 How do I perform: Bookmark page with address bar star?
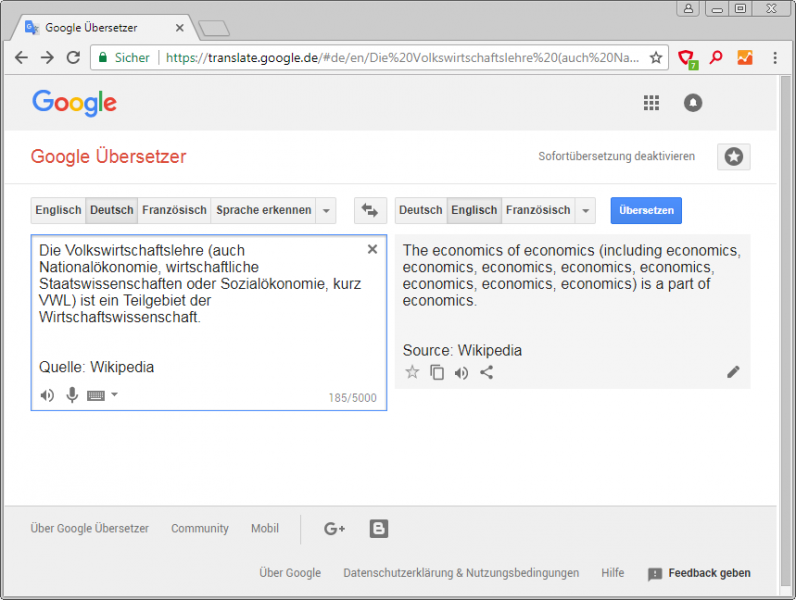point(656,57)
